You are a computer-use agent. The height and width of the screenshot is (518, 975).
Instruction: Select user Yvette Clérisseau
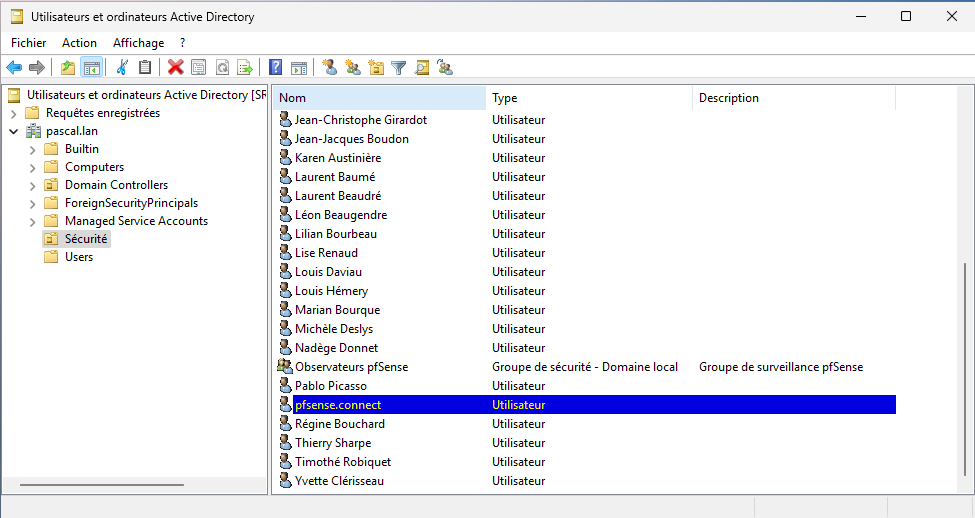pos(339,481)
